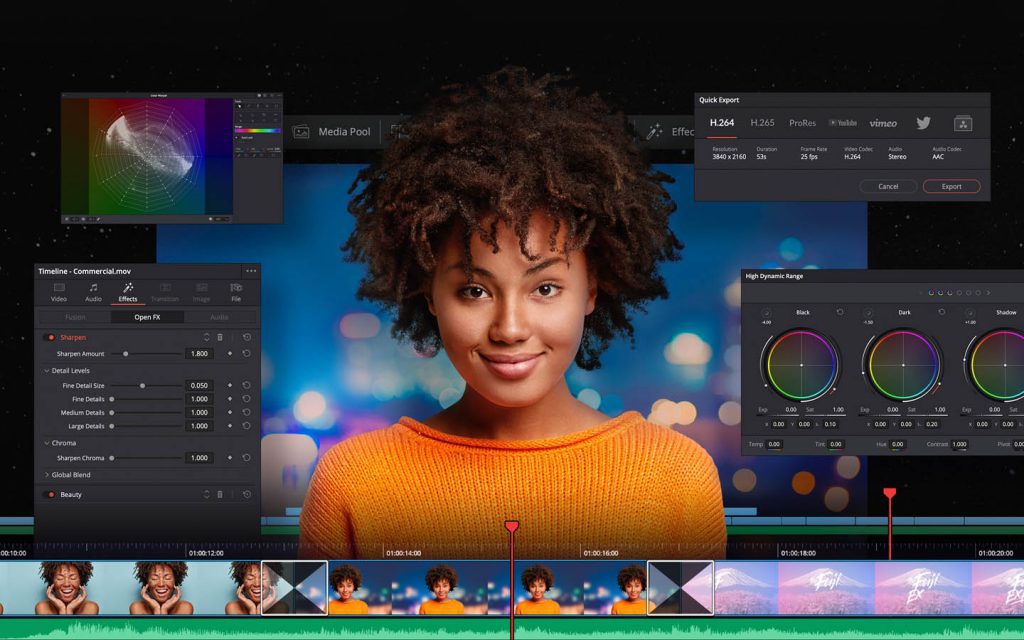The image size is (1024, 640).
Task: Click the Fine Detail Size value field 0.050
Action: tap(200, 385)
